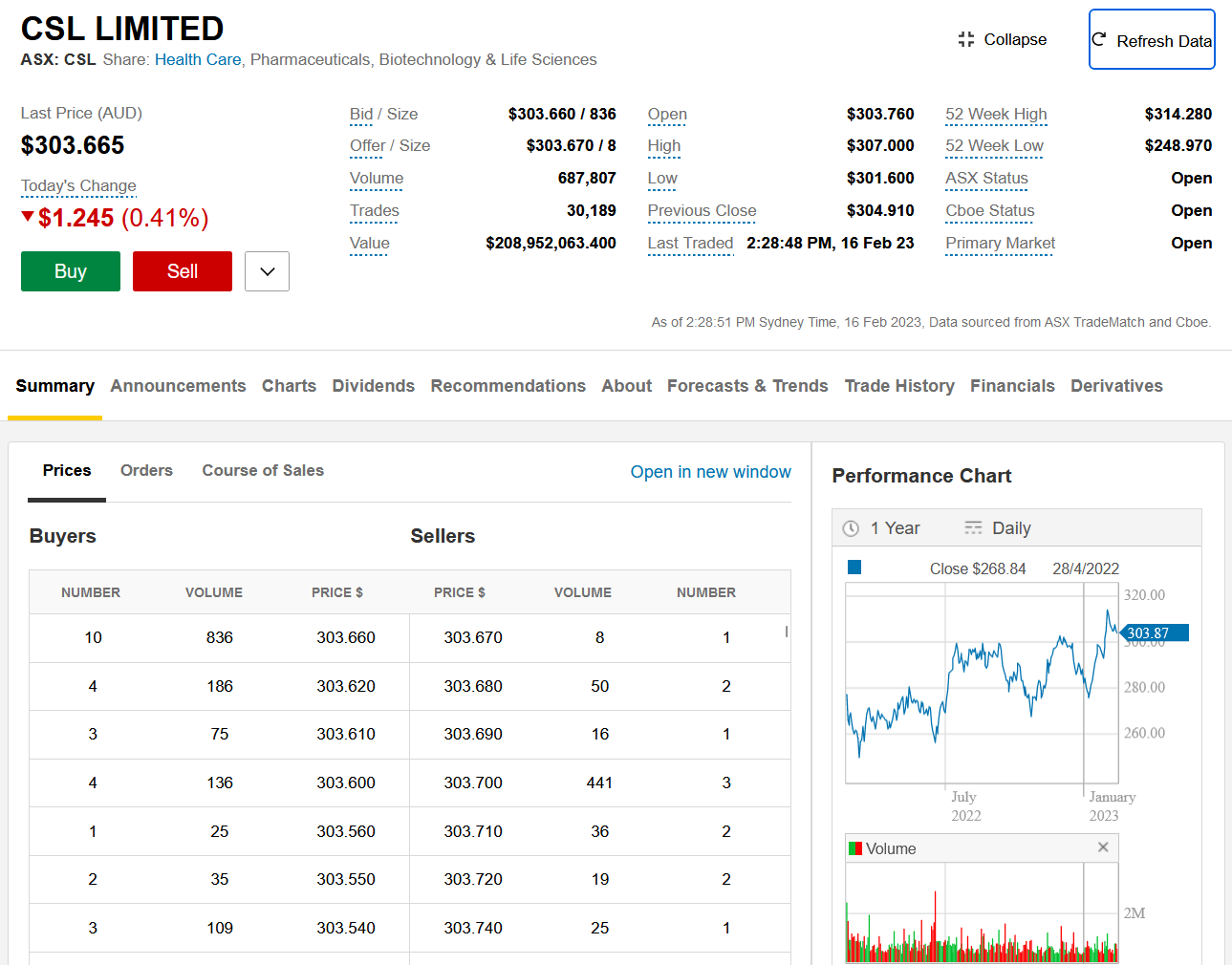Click the 303.87 price marker on chart

coord(1153,633)
